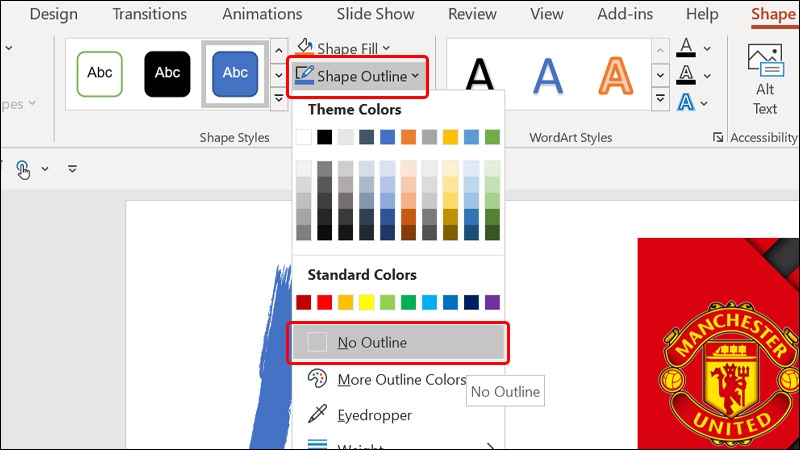Select the Eyedropper tool
The height and width of the screenshot is (450, 800).
tap(317, 414)
